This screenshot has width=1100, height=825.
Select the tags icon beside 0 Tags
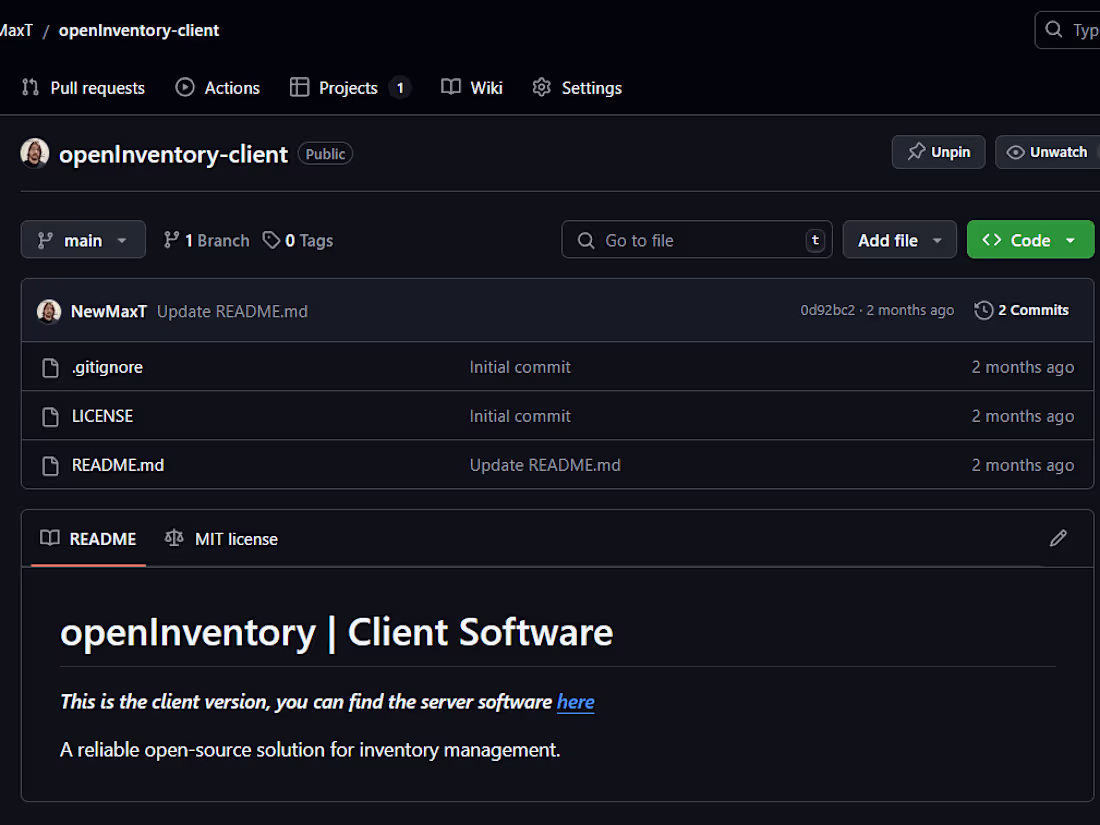point(271,240)
